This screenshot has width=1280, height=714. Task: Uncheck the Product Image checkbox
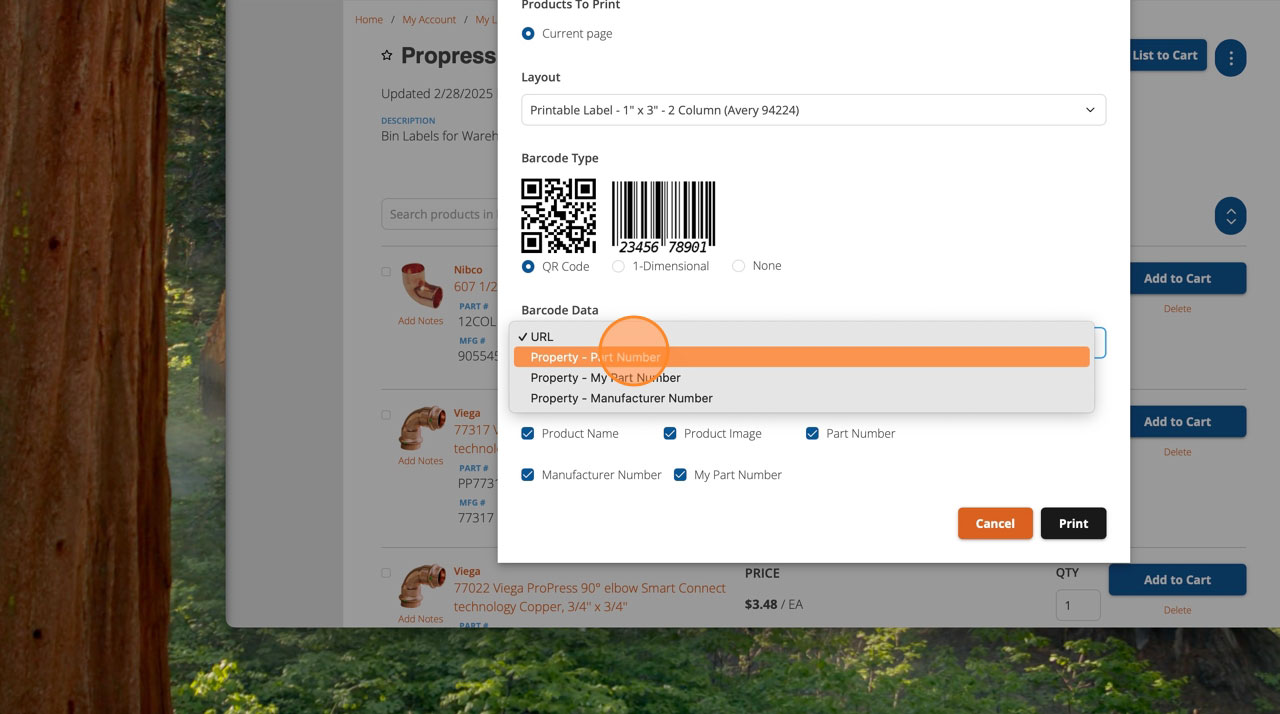[670, 434]
